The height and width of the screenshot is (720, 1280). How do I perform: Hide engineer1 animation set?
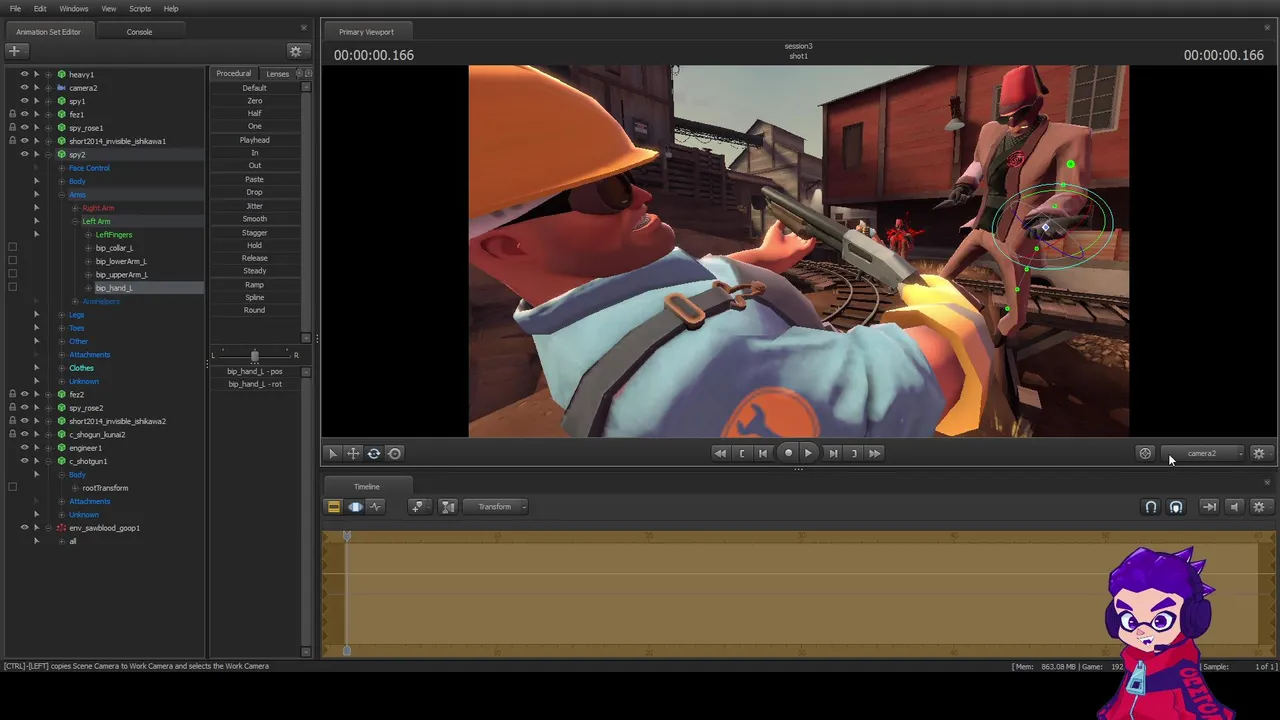(25, 448)
